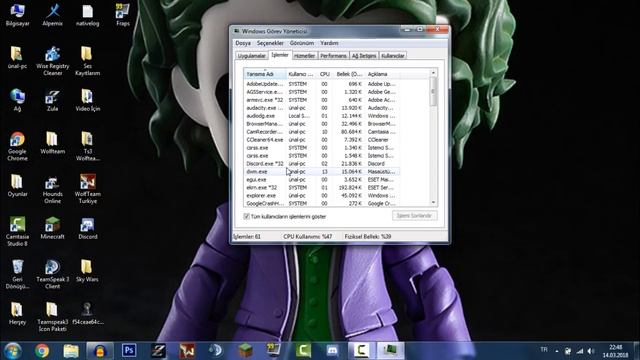640x360 pixels.
Task: Select the Discord.exe *32 process row
Action: [x=322, y=164]
